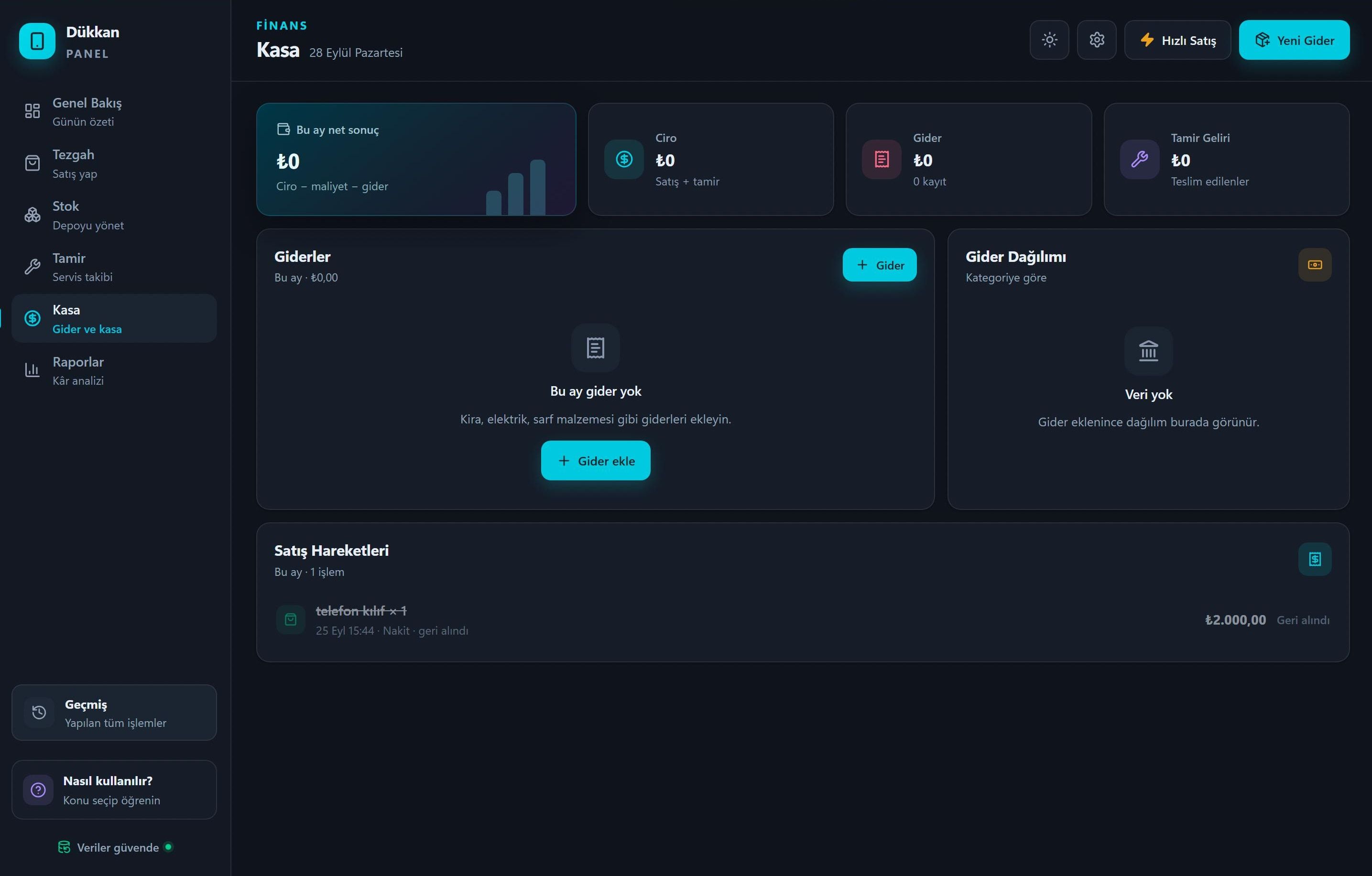Toggle the light/dark theme sun icon
The image size is (1372, 876).
pyautogui.click(x=1049, y=40)
